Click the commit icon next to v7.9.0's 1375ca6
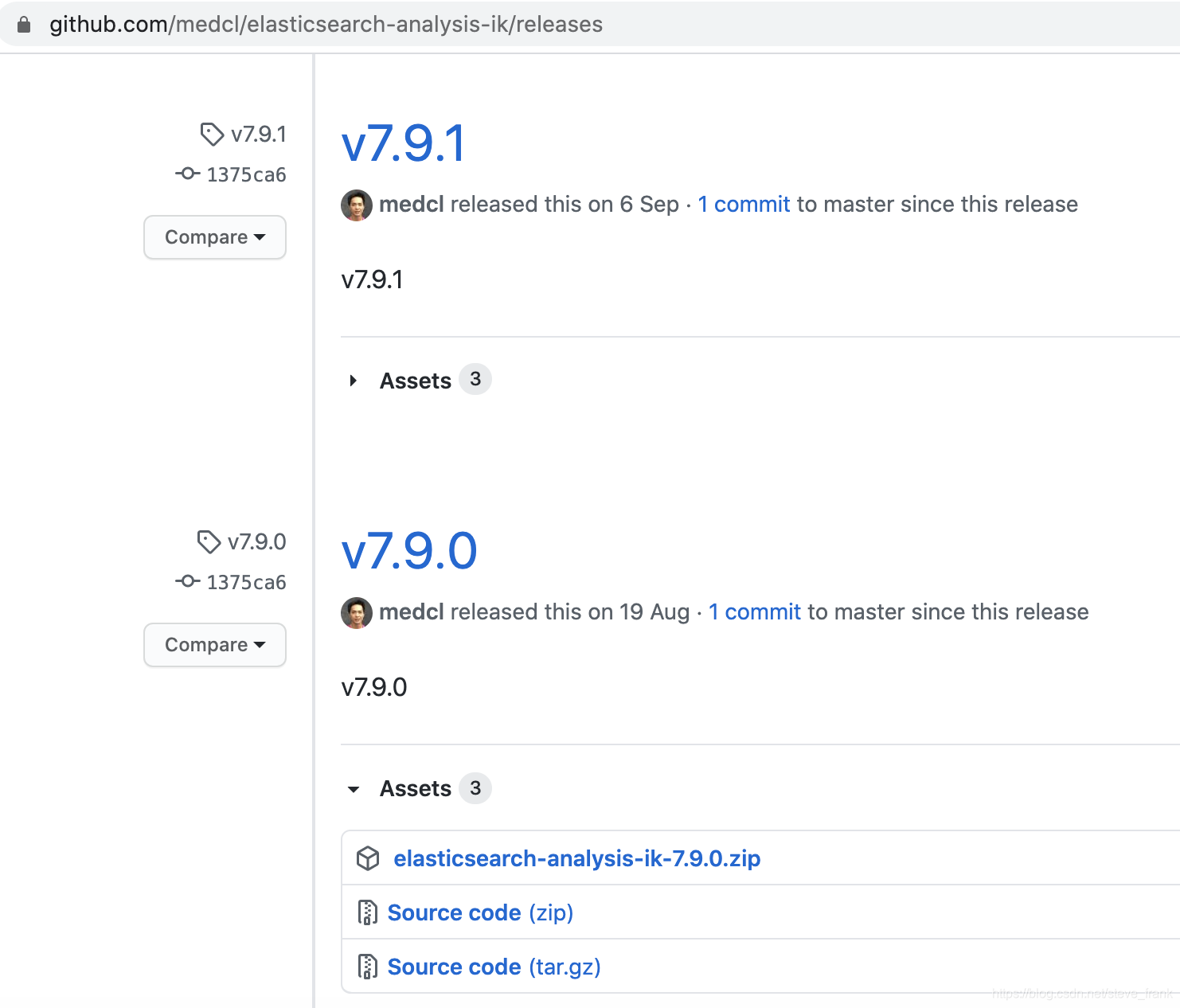 pos(187,581)
